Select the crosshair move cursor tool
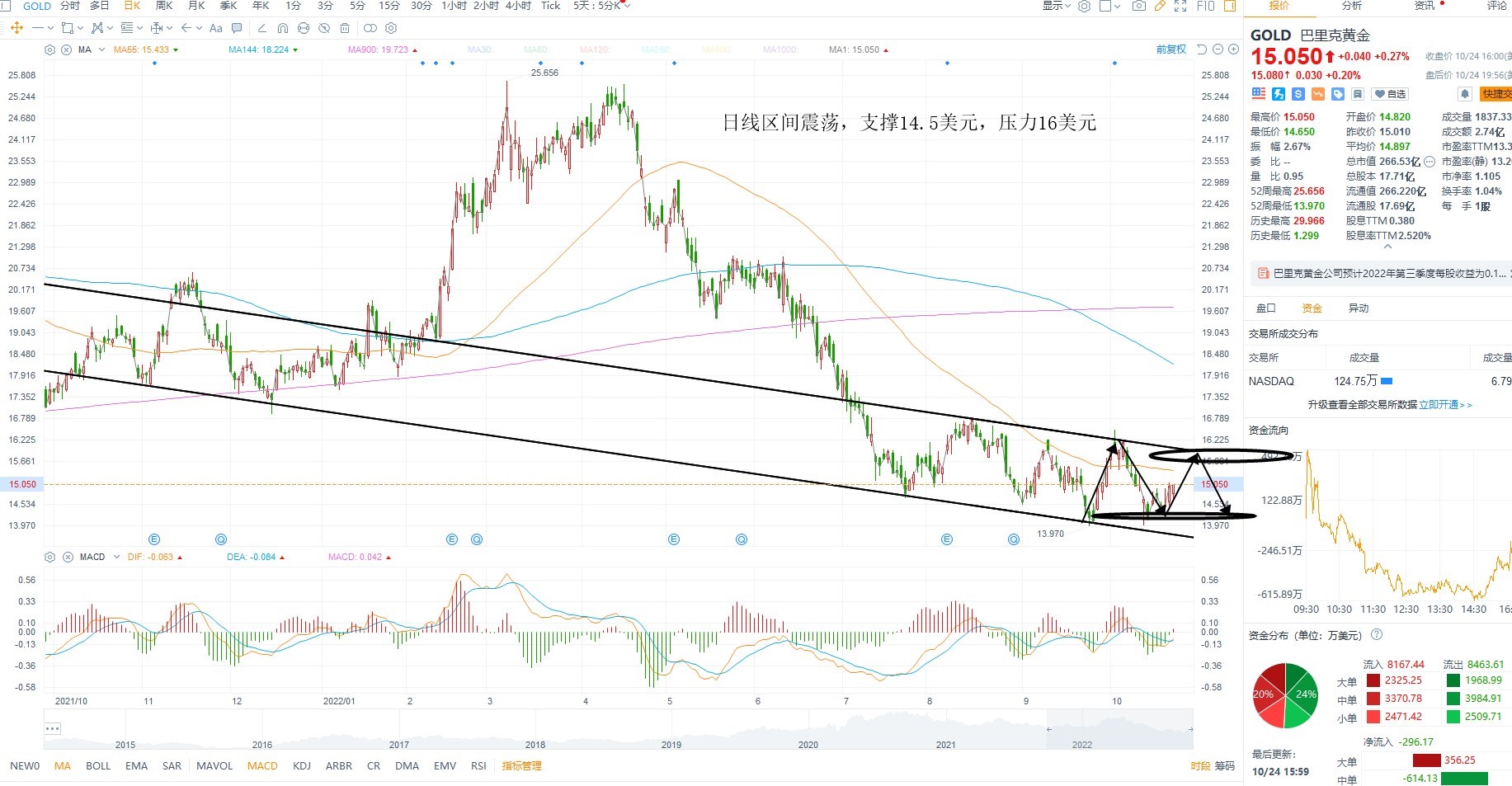The height and width of the screenshot is (786, 1512). pos(16,28)
